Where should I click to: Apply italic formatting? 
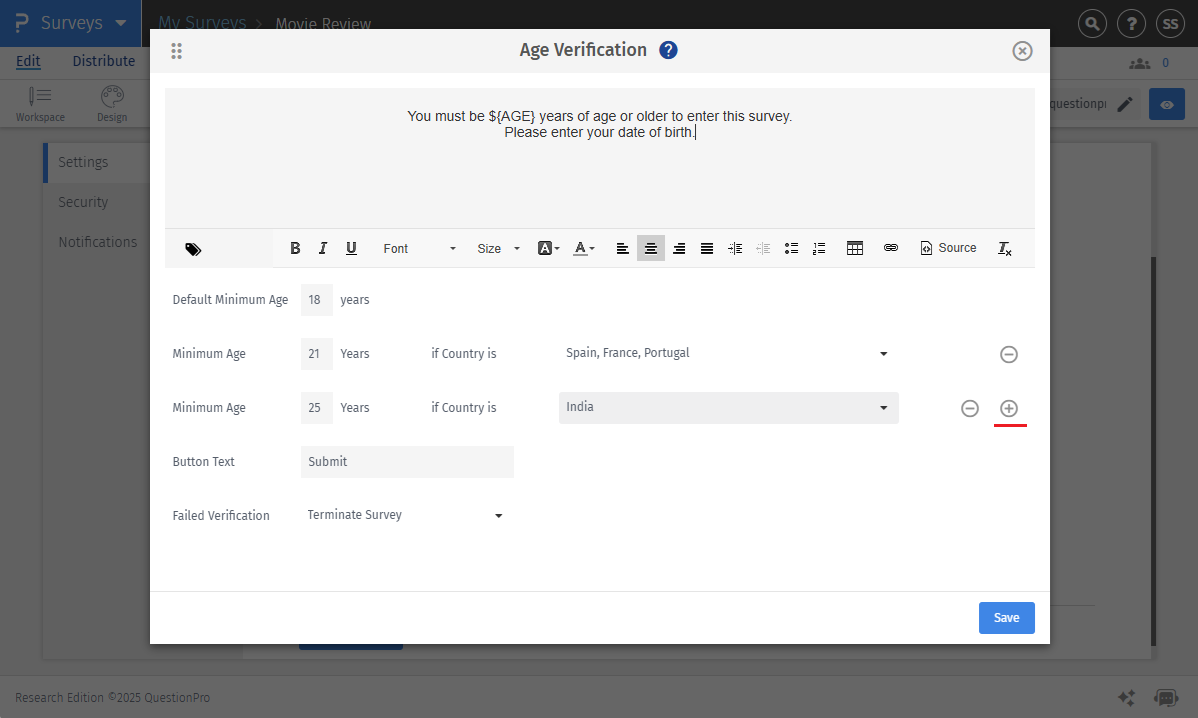coord(323,247)
